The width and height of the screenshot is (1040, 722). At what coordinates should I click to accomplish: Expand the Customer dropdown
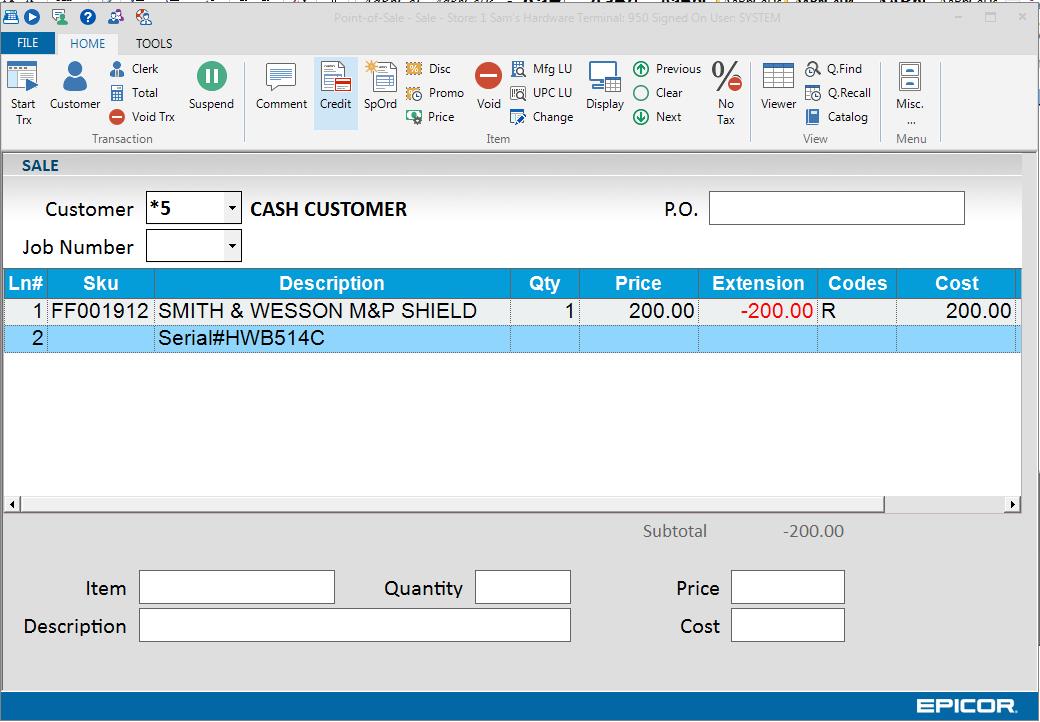(x=232, y=209)
